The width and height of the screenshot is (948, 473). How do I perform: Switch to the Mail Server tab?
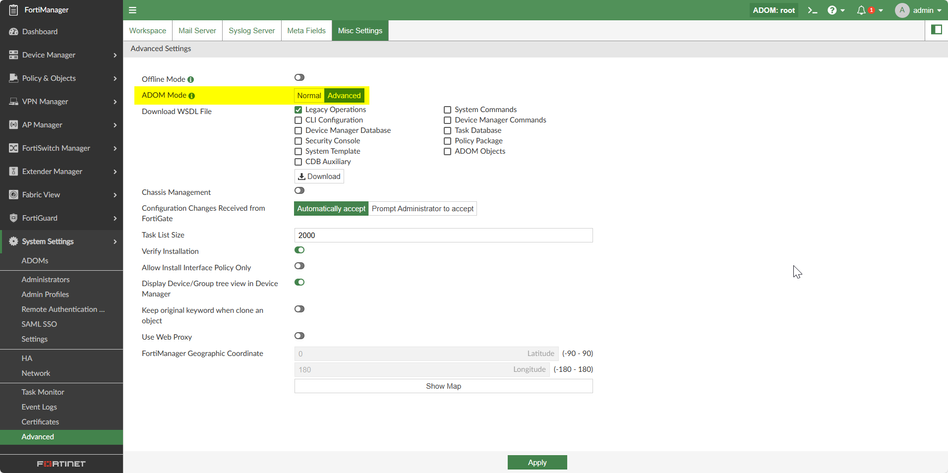click(x=197, y=30)
